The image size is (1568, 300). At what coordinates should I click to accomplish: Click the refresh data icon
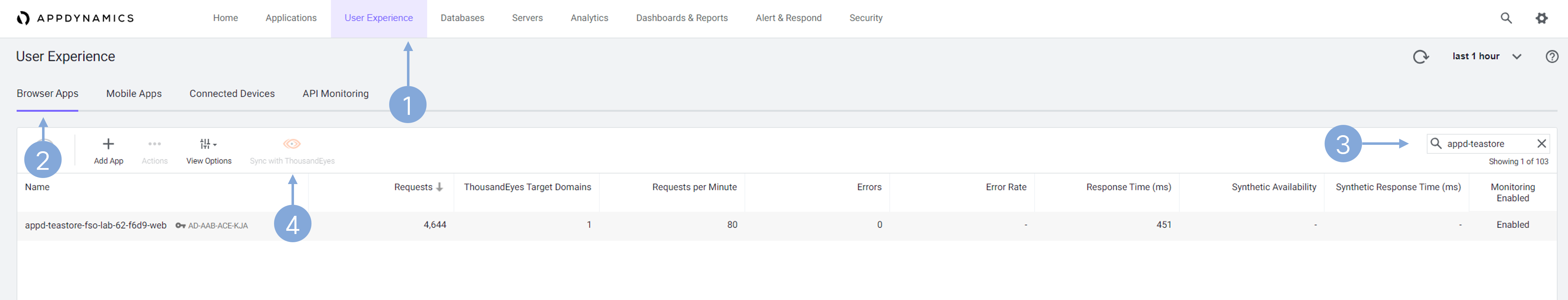click(1421, 57)
